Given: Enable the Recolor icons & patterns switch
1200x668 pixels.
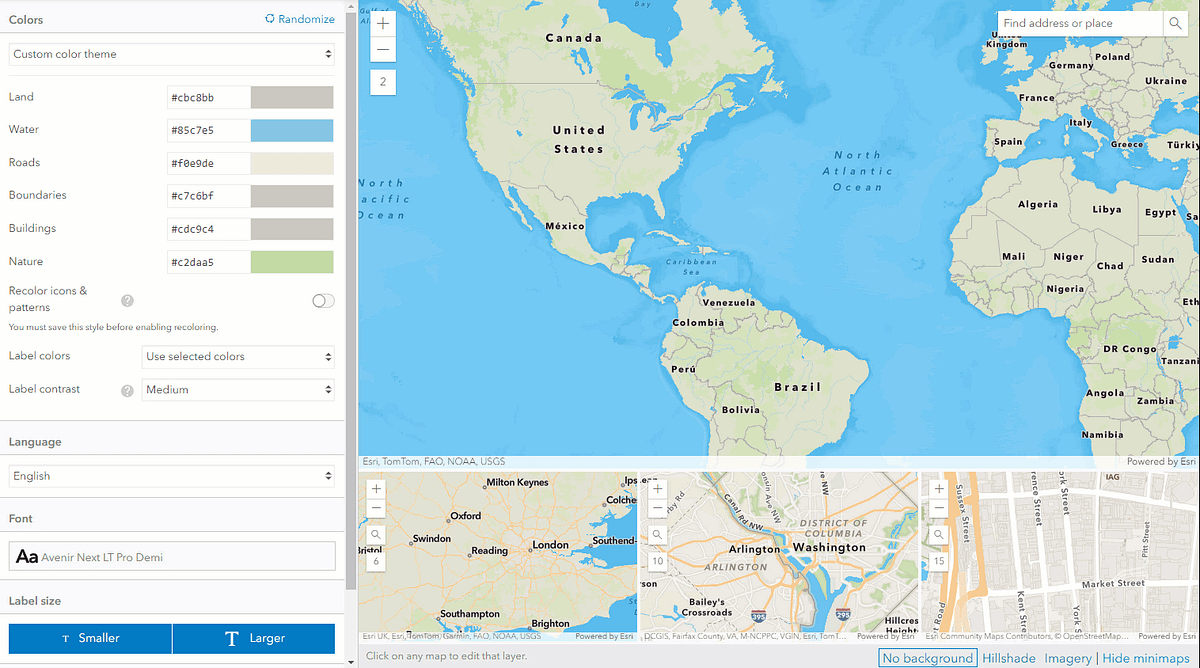Looking at the screenshot, I should (x=322, y=300).
